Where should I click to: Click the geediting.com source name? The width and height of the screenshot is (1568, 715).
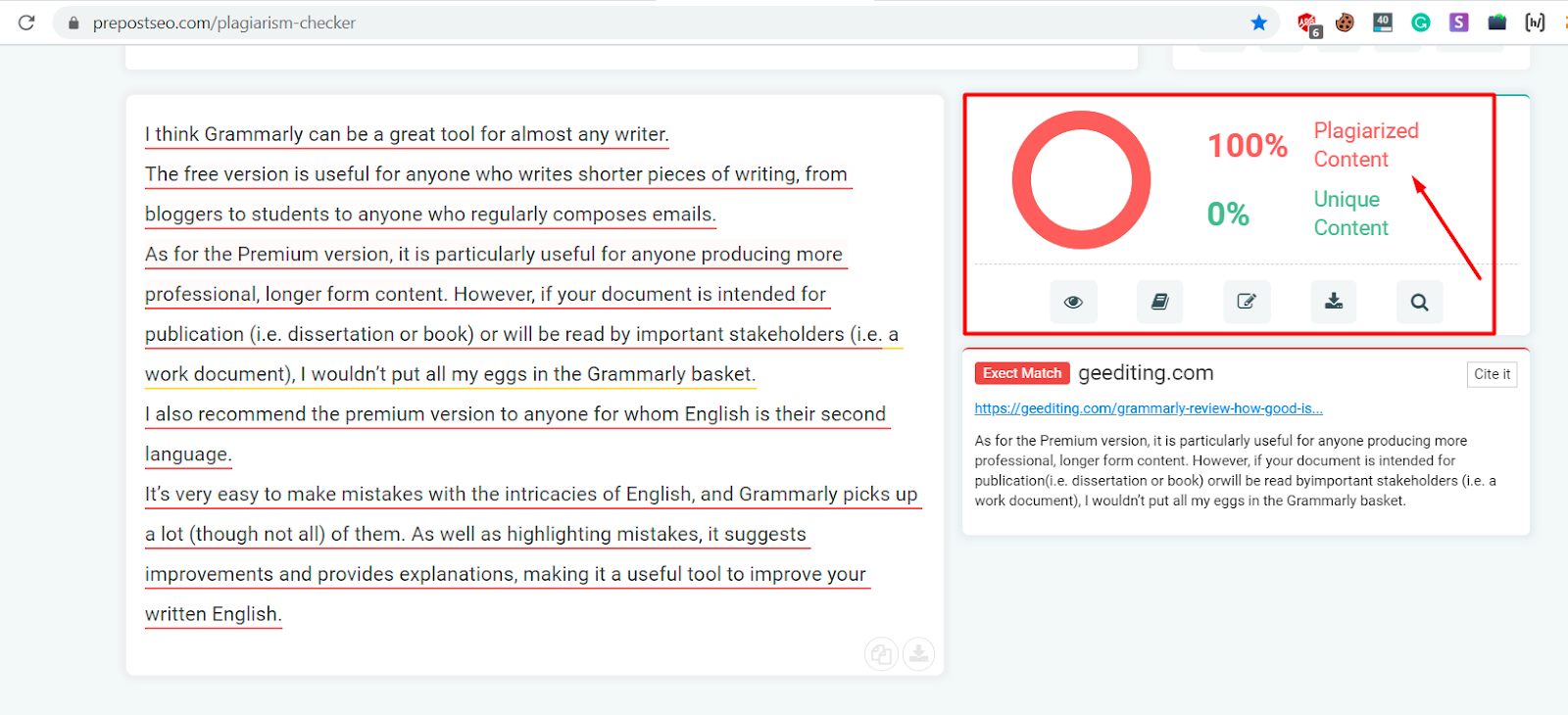point(1146,373)
